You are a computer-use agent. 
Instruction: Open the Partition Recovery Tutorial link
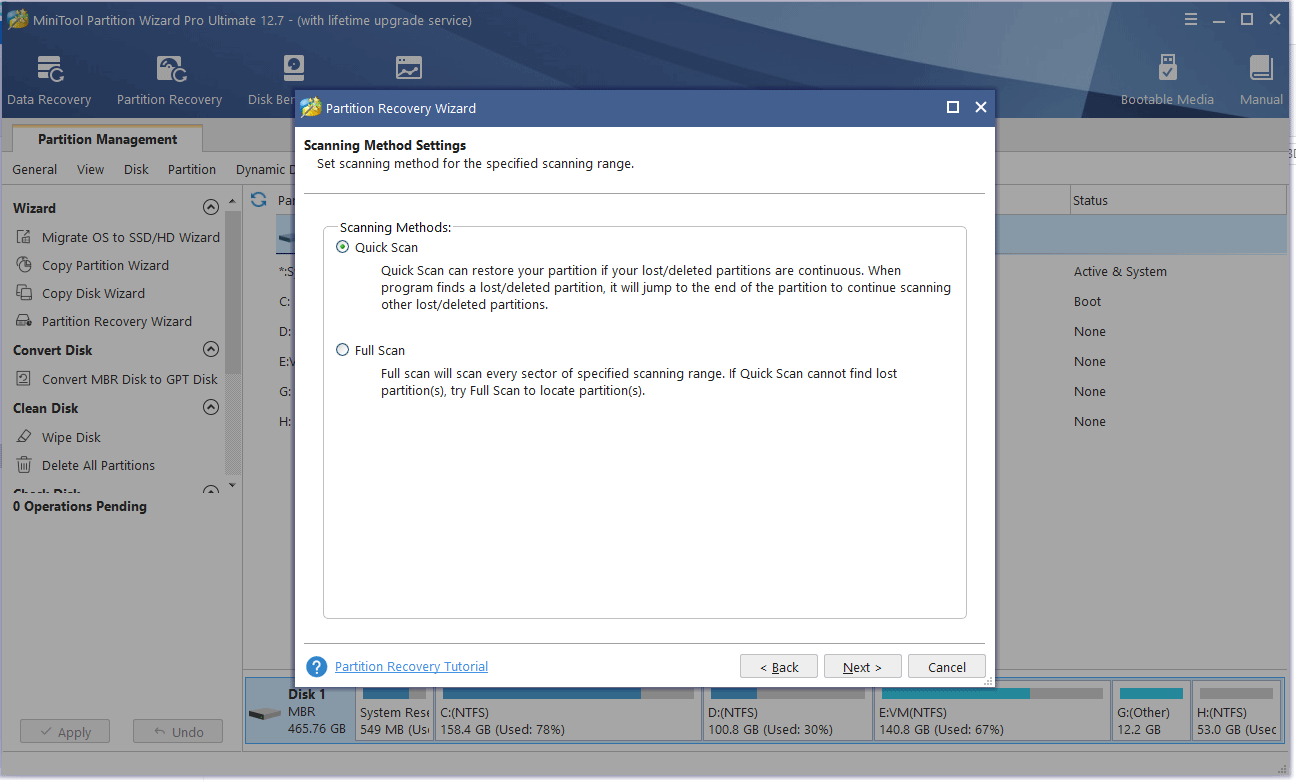coord(411,666)
